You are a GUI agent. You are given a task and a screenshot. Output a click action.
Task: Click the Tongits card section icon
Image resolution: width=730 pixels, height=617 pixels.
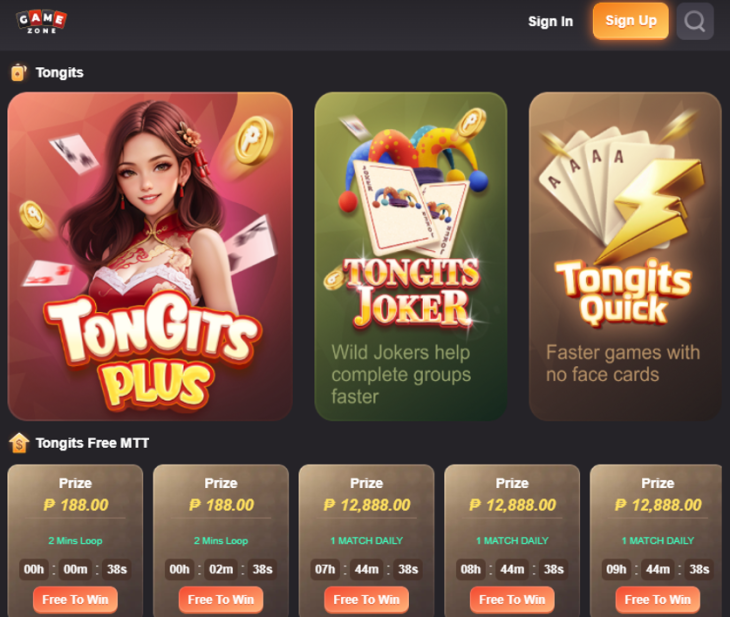pyautogui.click(x=18, y=72)
